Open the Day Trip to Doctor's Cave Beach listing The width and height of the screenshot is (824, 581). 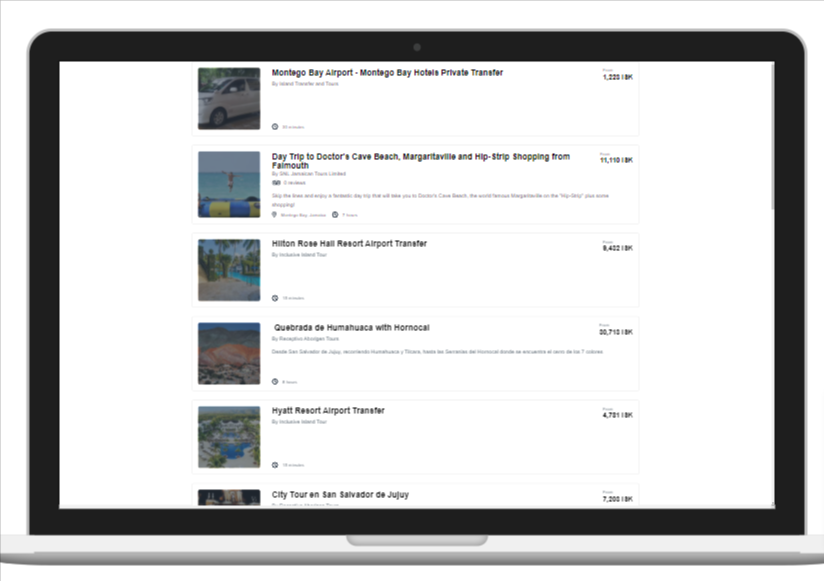pos(420,160)
